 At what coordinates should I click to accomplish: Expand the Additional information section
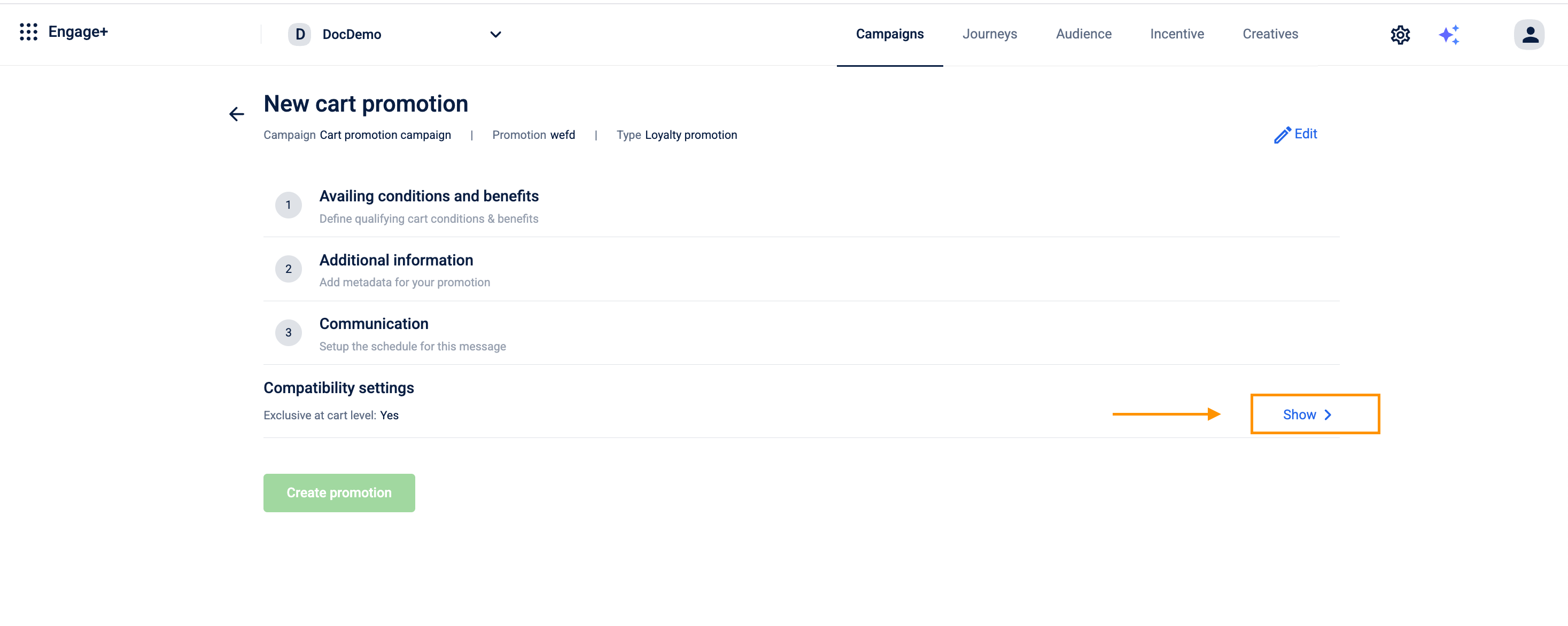pos(395,260)
